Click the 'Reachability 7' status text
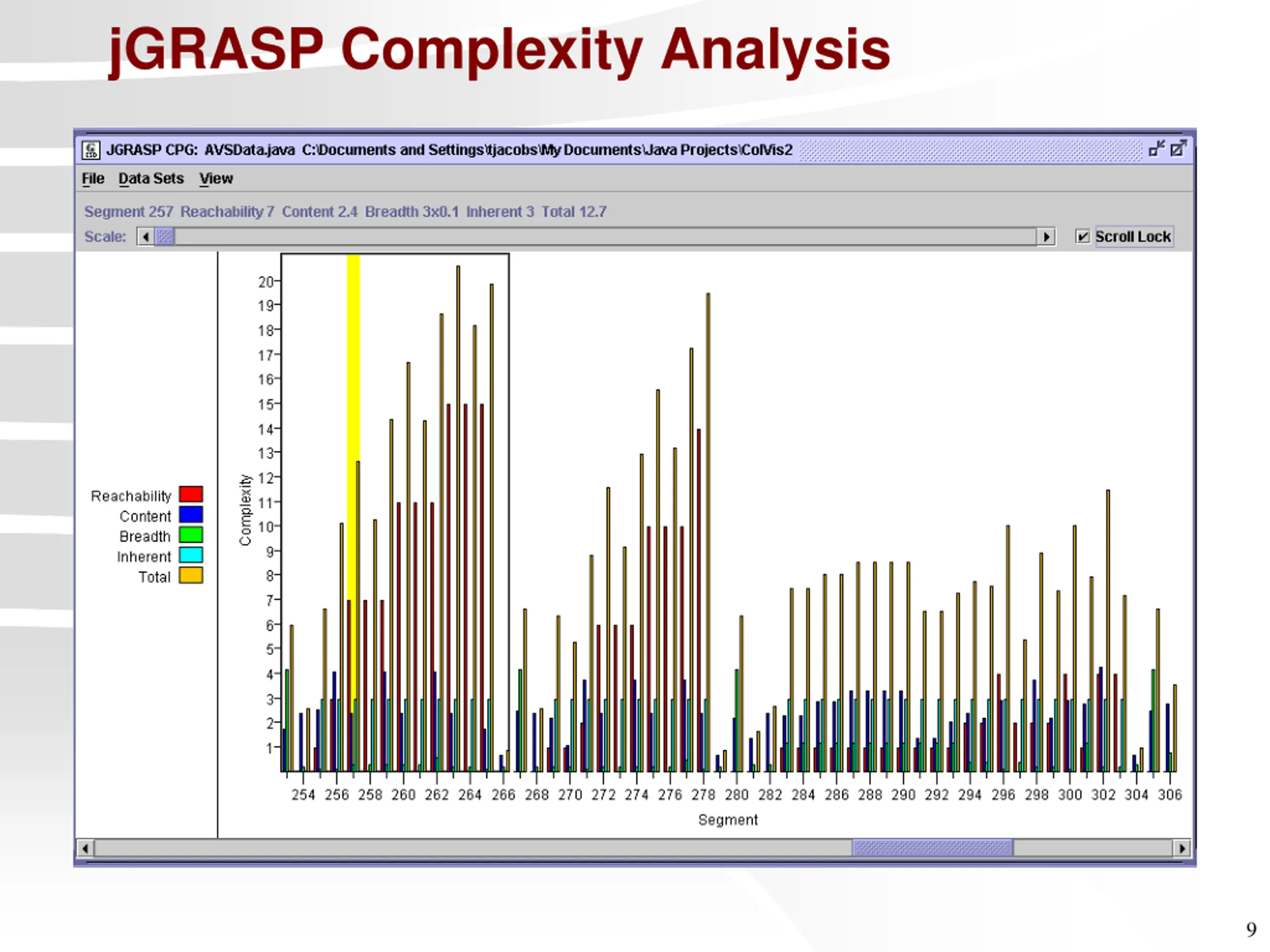 click(227, 212)
